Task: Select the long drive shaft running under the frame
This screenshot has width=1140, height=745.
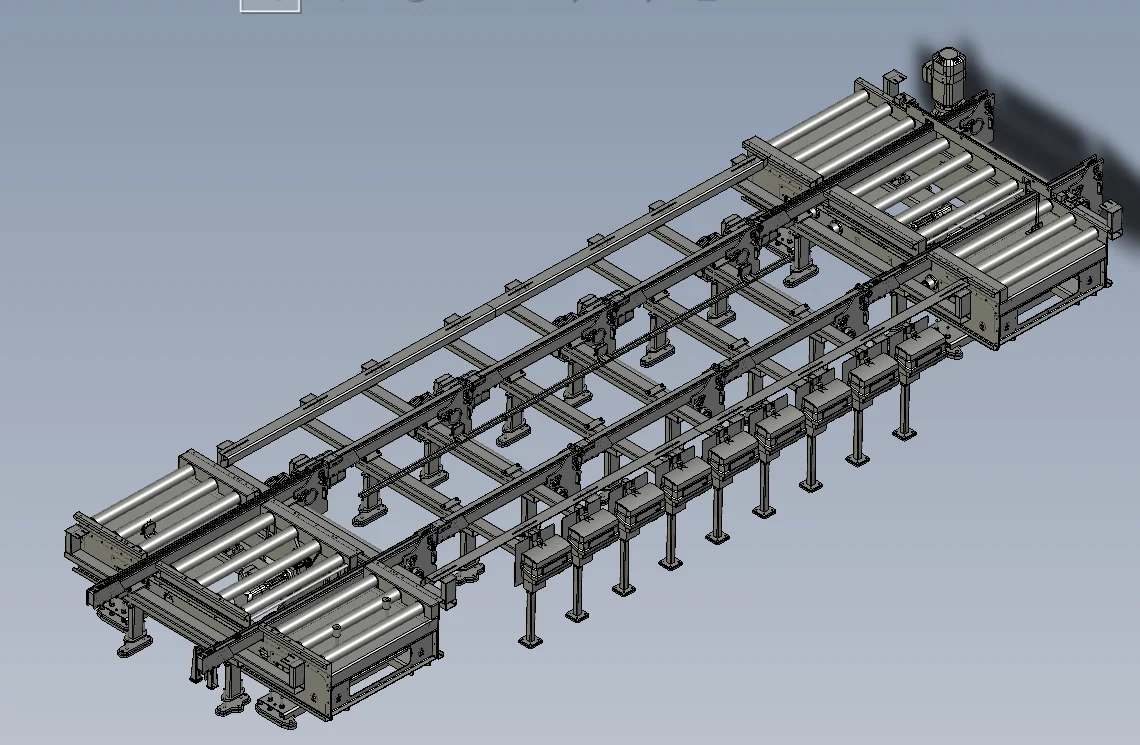Action: pyautogui.click(x=575, y=376)
